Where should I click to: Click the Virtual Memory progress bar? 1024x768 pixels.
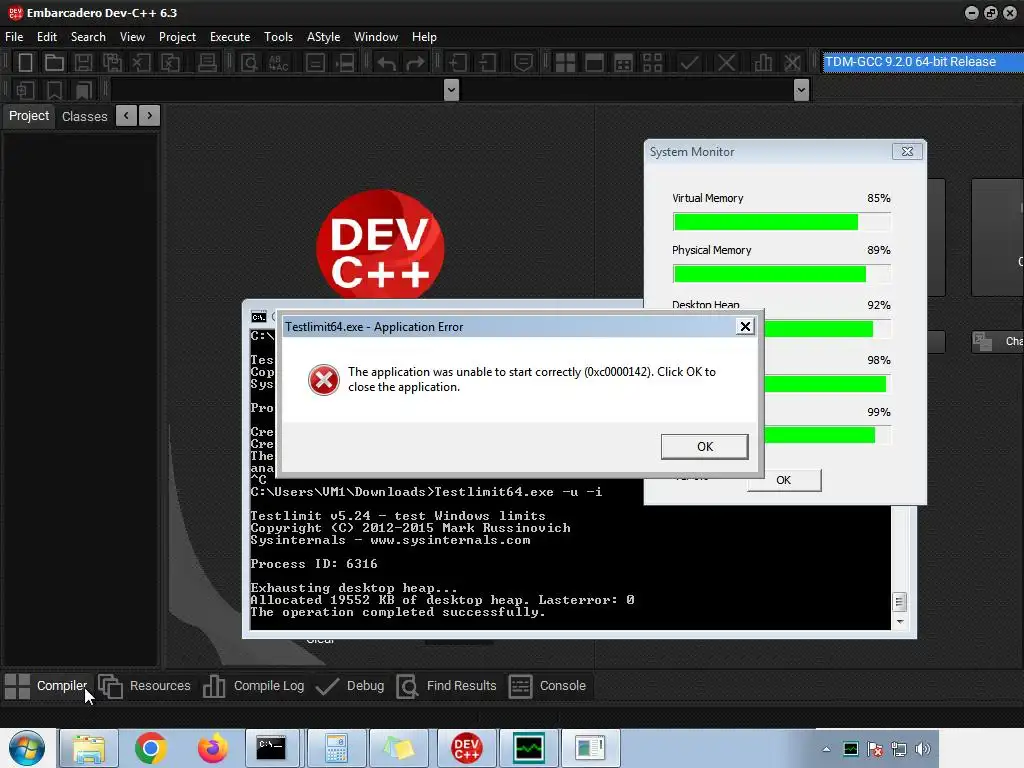coord(781,222)
